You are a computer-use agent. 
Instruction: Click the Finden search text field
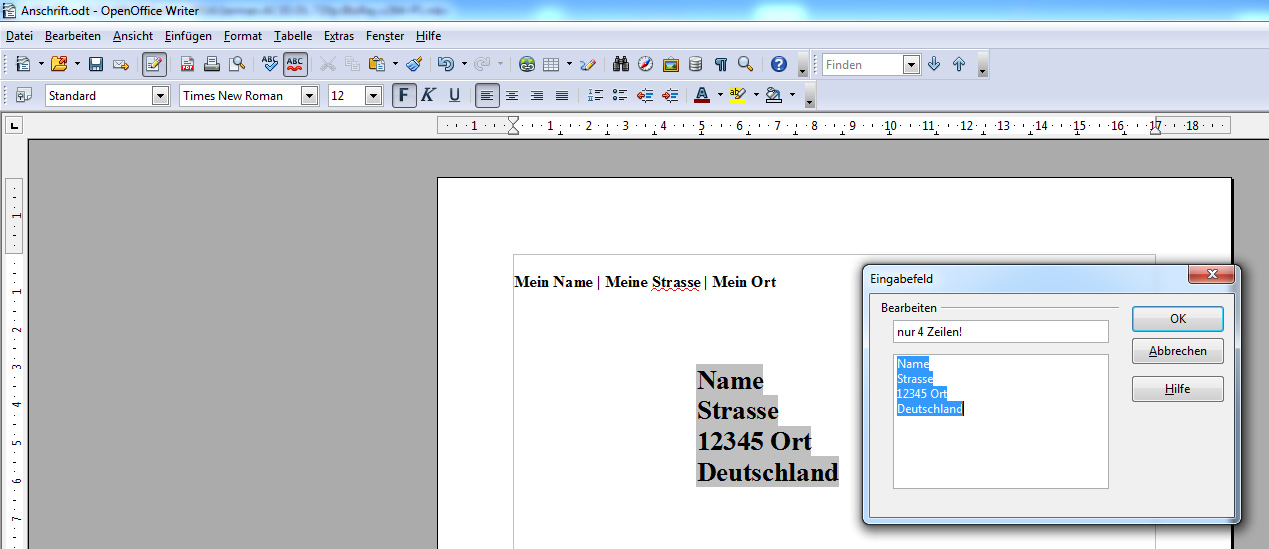862,65
